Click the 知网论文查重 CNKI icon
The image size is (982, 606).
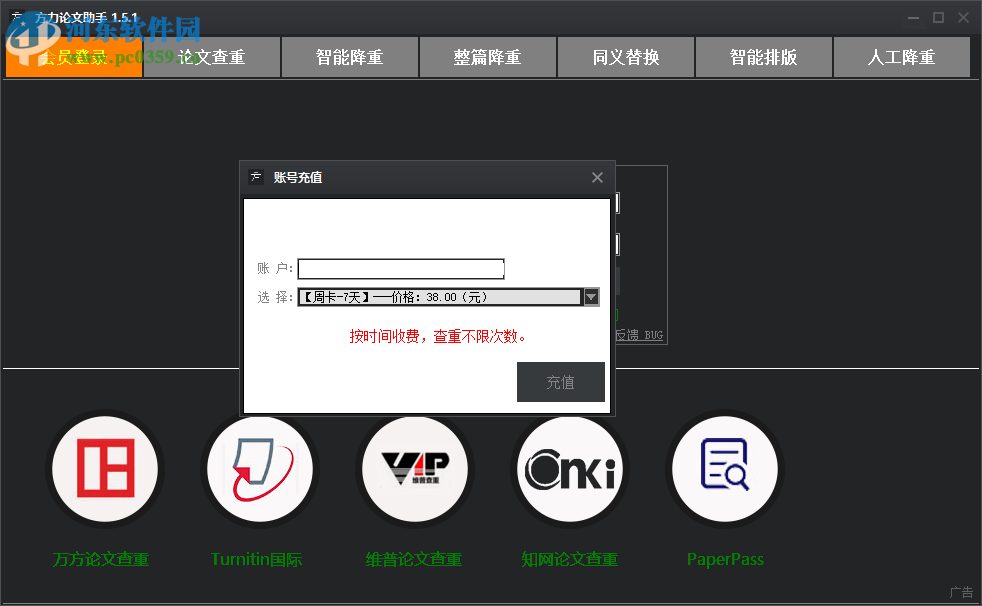570,469
